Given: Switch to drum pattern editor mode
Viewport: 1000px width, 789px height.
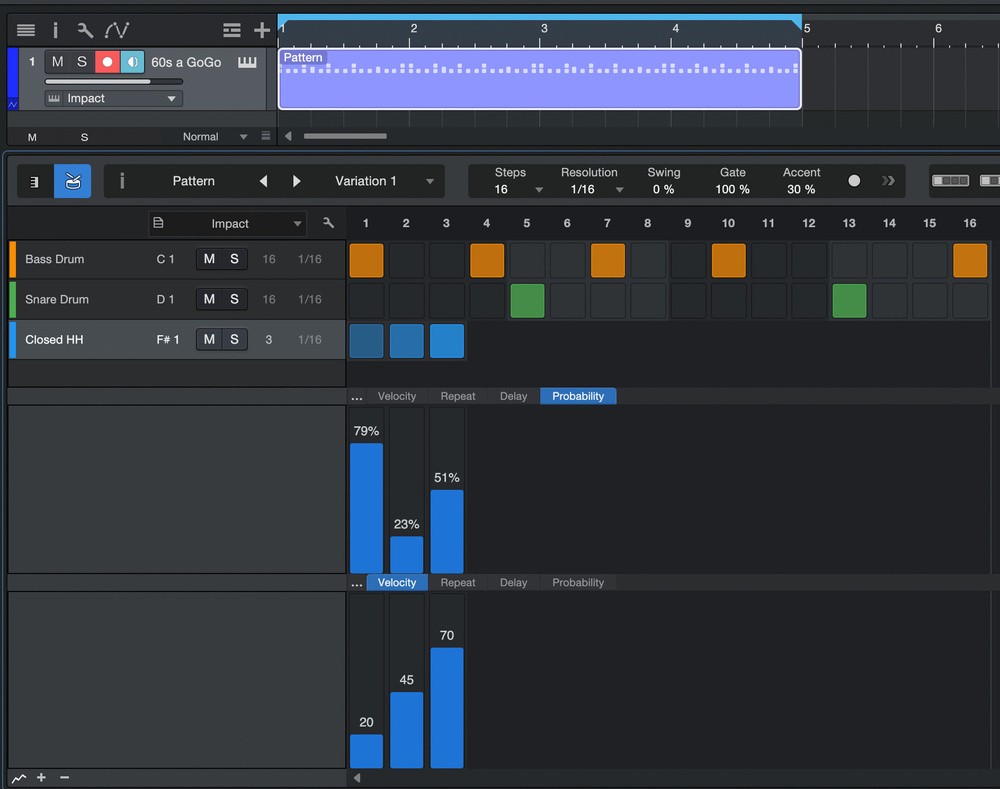Looking at the screenshot, I should [73, 181].
